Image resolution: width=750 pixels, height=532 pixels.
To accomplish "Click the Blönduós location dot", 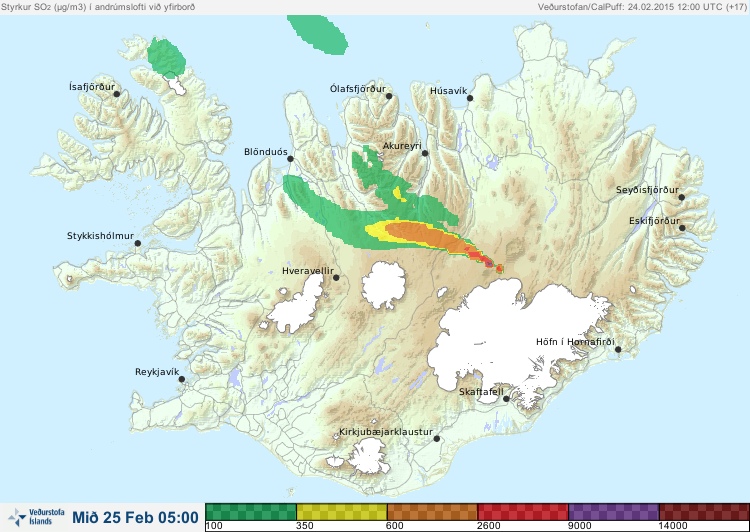I will coord(290,158).
